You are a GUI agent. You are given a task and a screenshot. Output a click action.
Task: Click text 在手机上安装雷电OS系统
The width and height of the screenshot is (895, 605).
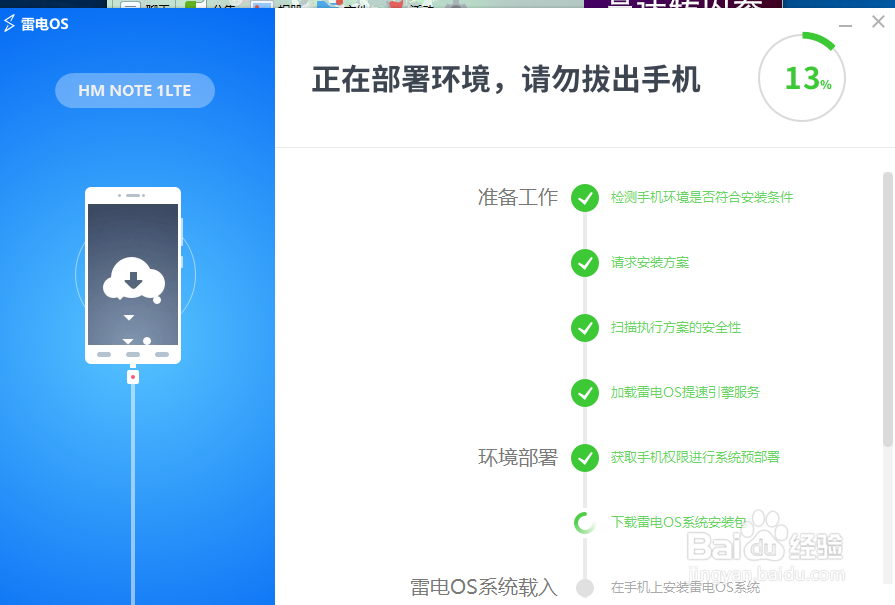pyautogui.click(x=685, y=587)
